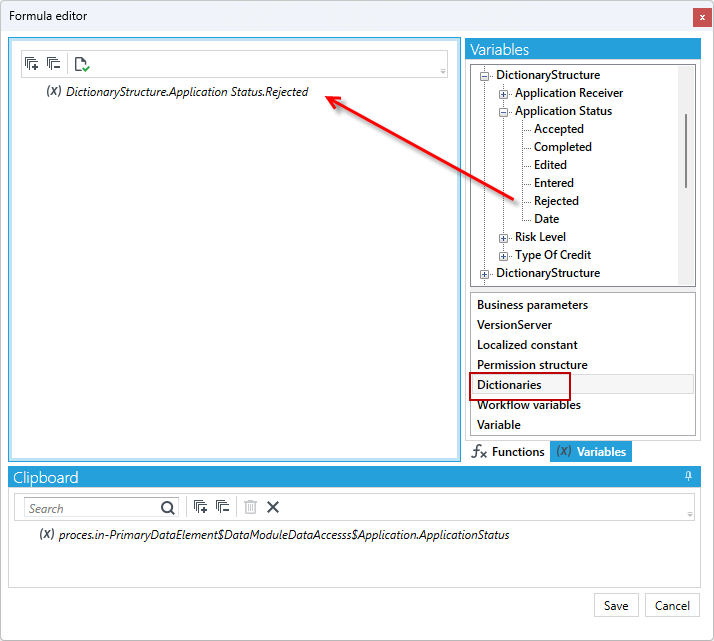714x641 pixels.
Task: Click the variables tree vertical scrollbar
Action: pyautogui.click(x=686, y=151)
